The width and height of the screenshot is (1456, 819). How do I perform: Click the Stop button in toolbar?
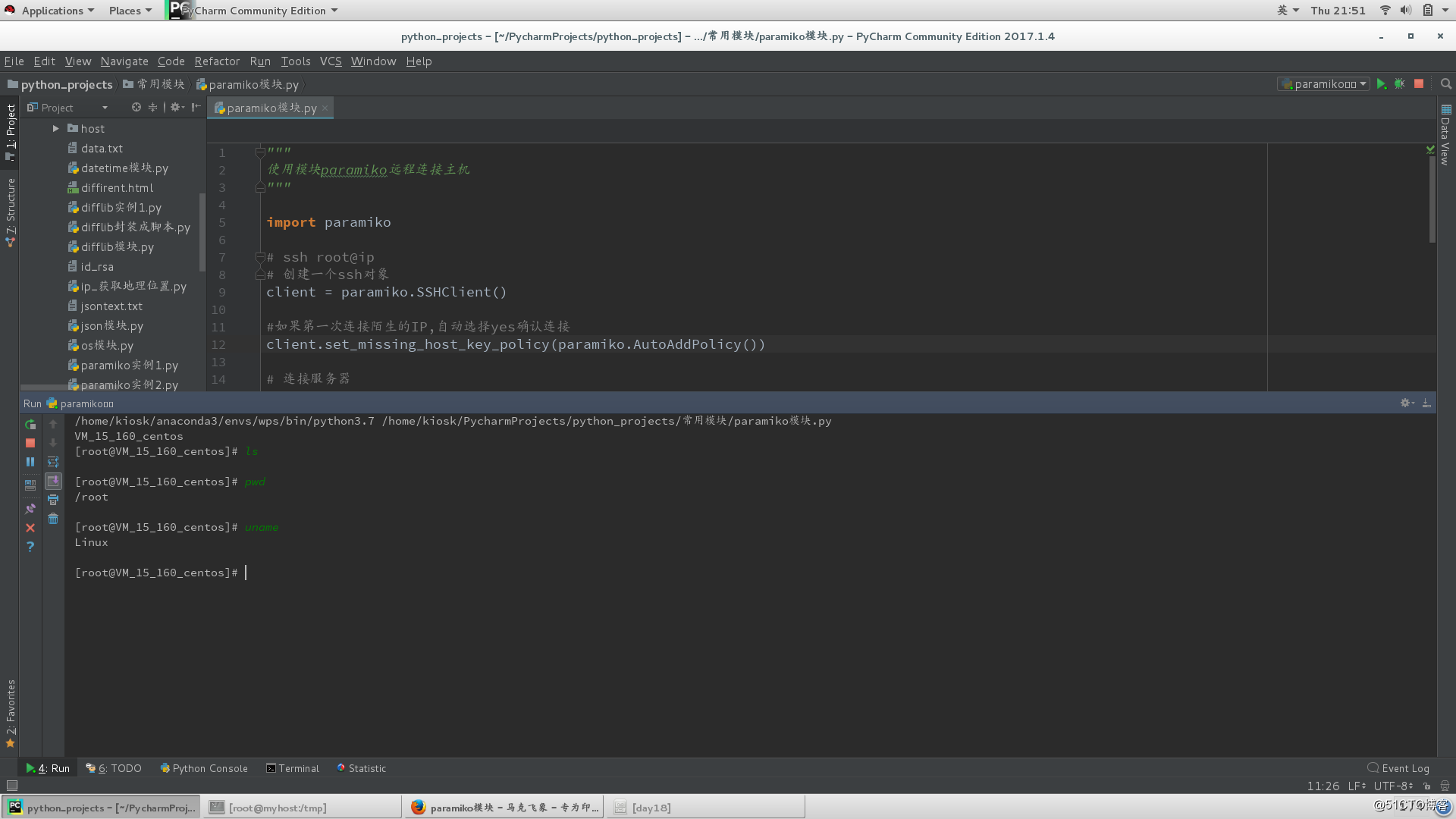1419,84
